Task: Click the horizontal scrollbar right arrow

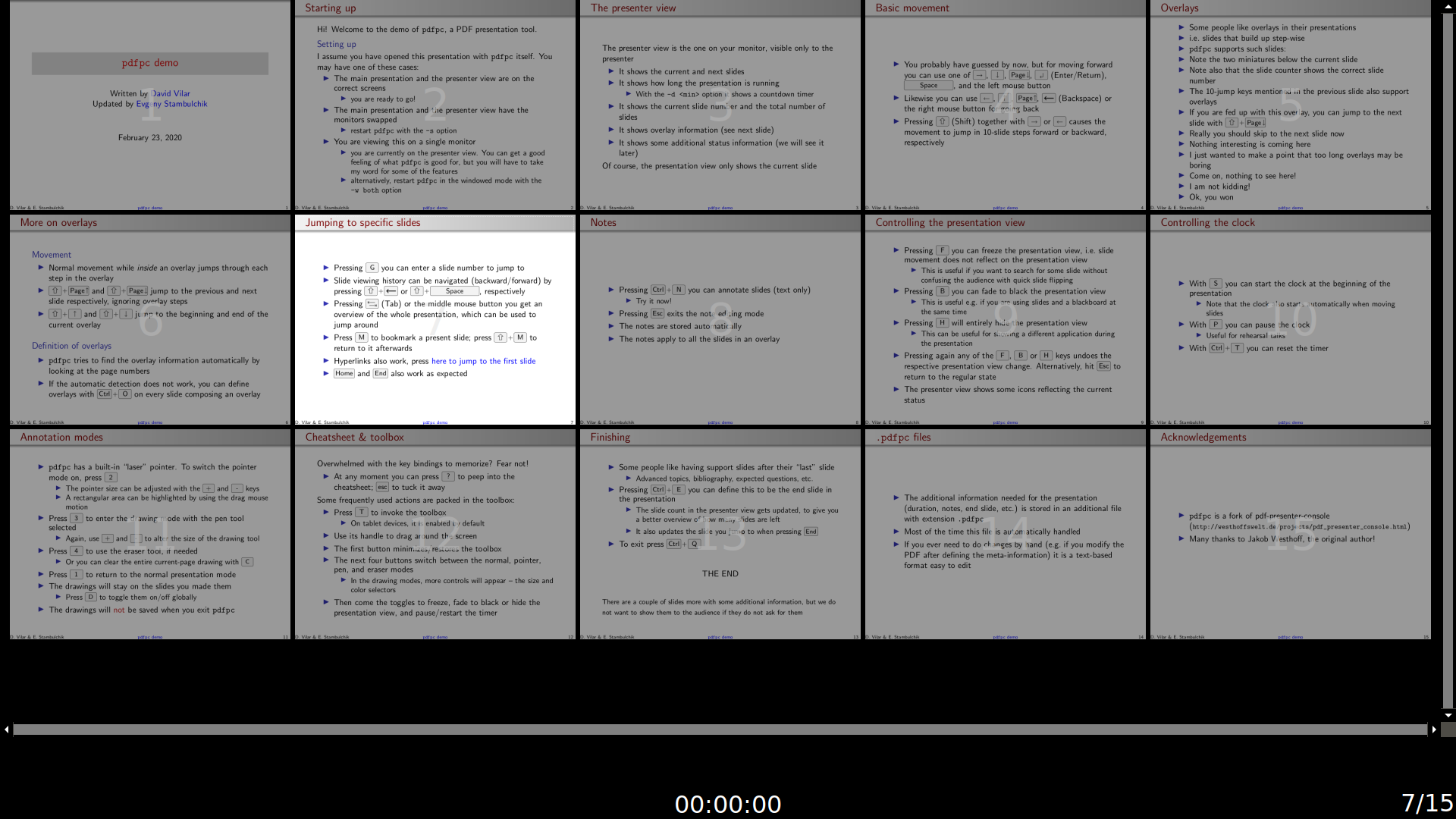Action: tap(1433, 730)
